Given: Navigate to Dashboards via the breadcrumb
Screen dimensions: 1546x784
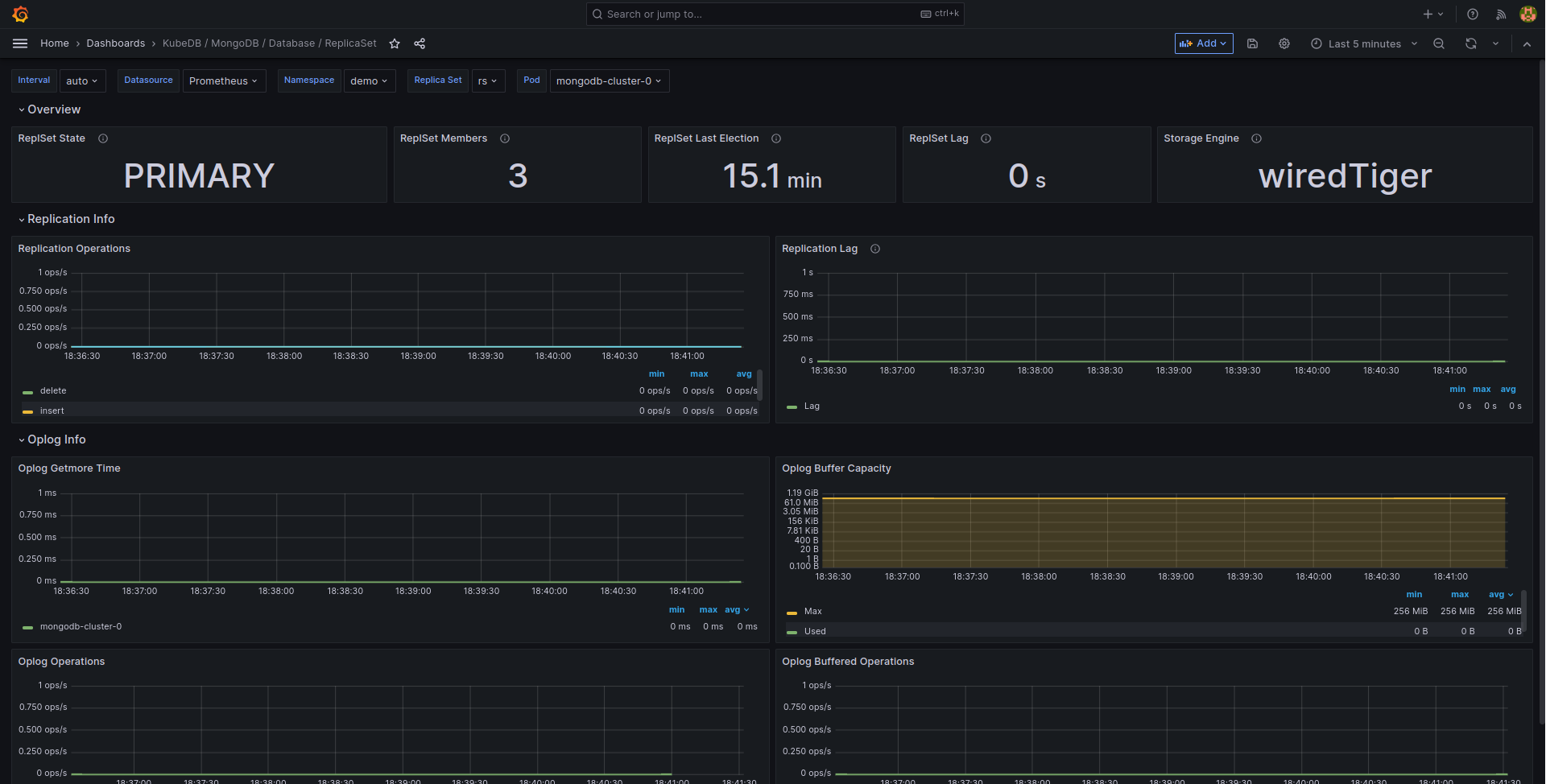Looking at the screenshot, I should click(115, 43).
